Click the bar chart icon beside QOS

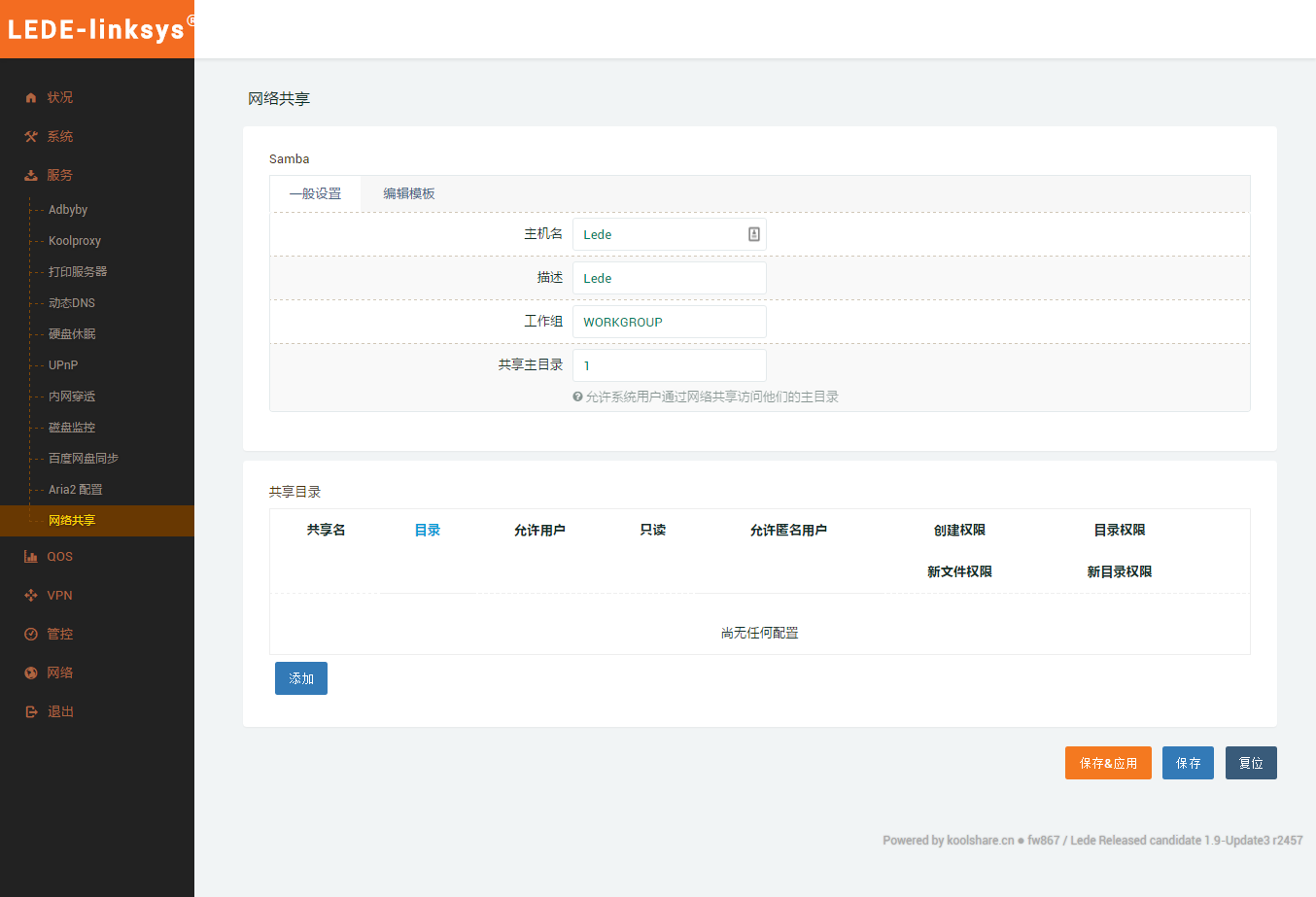coord(31,557)
